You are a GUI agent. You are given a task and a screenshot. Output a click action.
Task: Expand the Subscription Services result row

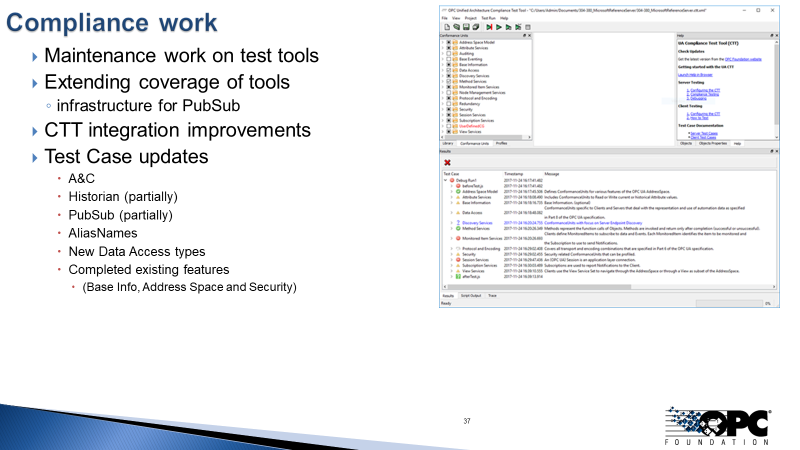pos(452,265)
